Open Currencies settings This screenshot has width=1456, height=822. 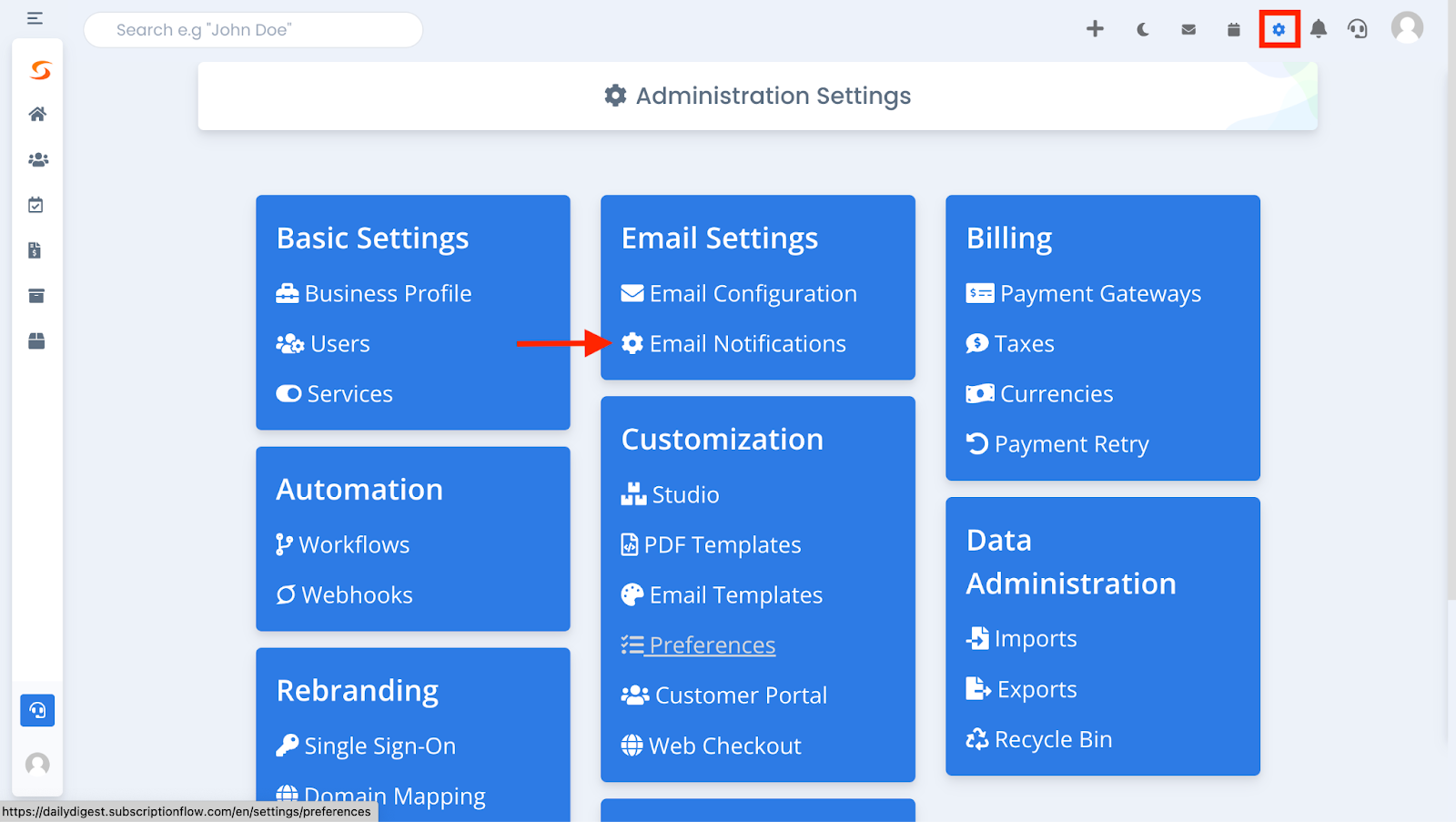tap(1039, 393)
